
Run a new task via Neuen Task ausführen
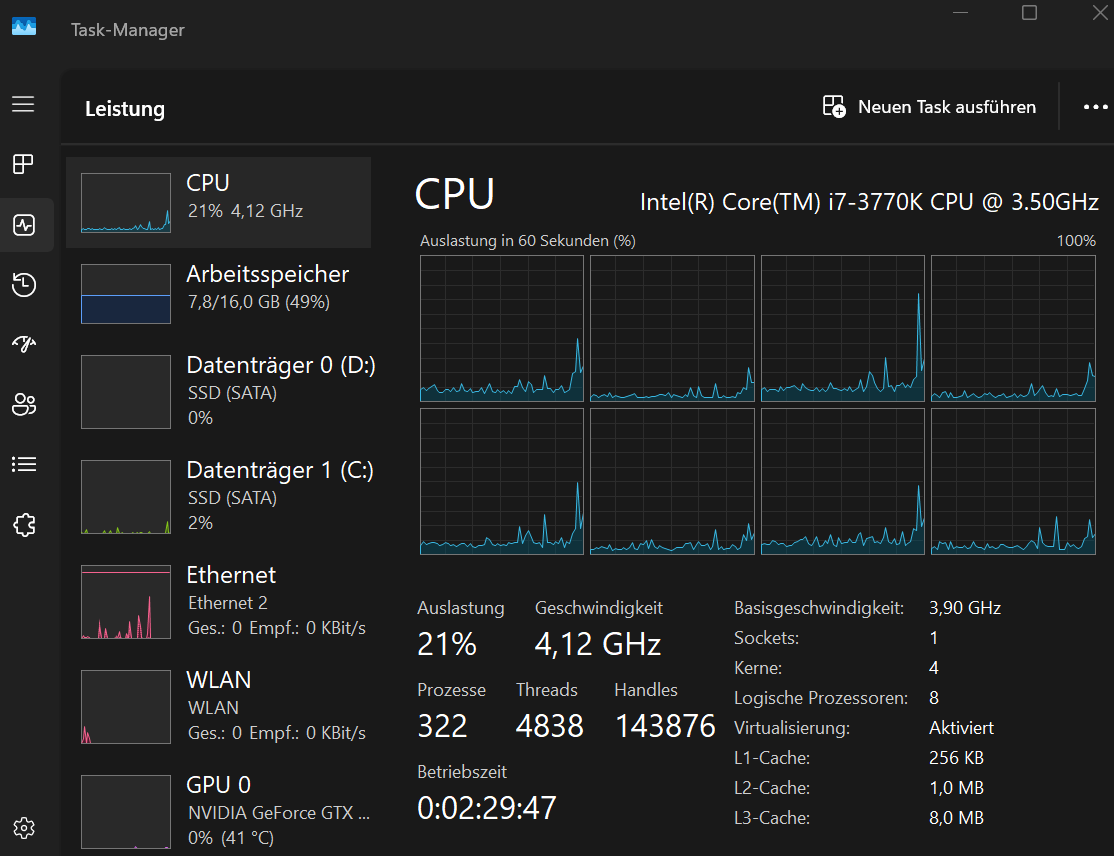(x=929, y=107)
